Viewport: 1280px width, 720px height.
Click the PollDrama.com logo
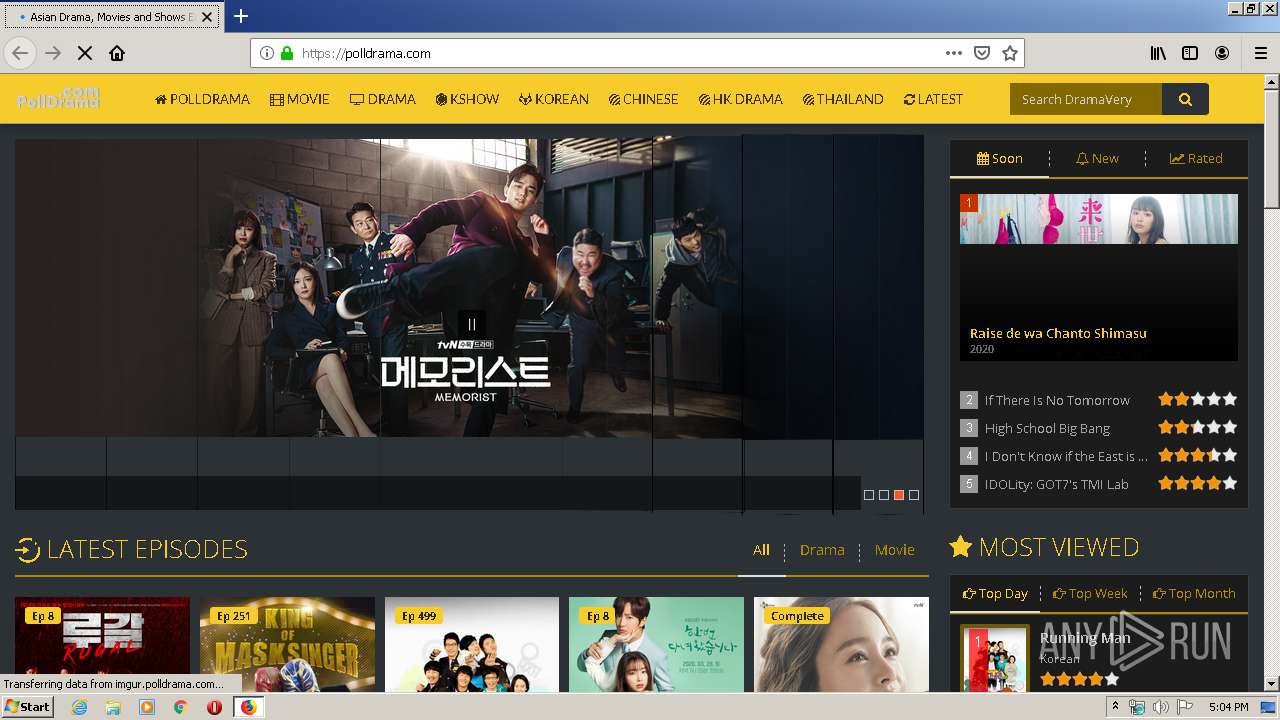tap(58, 98)
